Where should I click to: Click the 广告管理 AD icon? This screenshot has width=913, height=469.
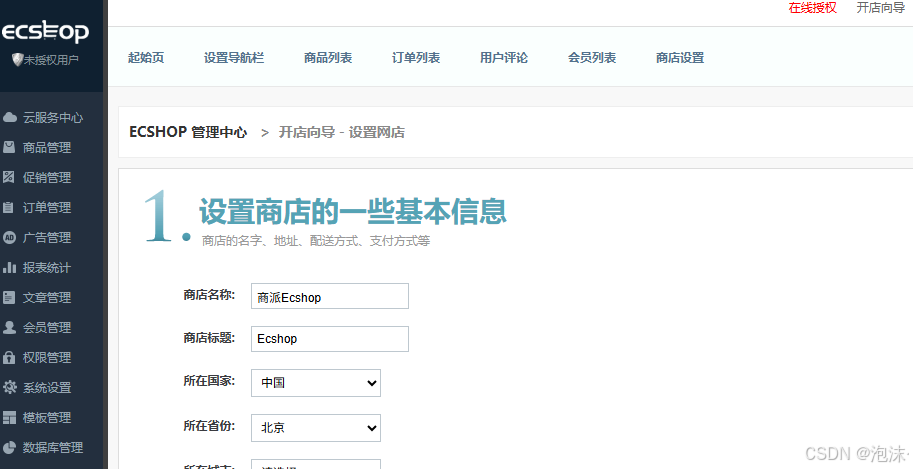tap(9, 237)
